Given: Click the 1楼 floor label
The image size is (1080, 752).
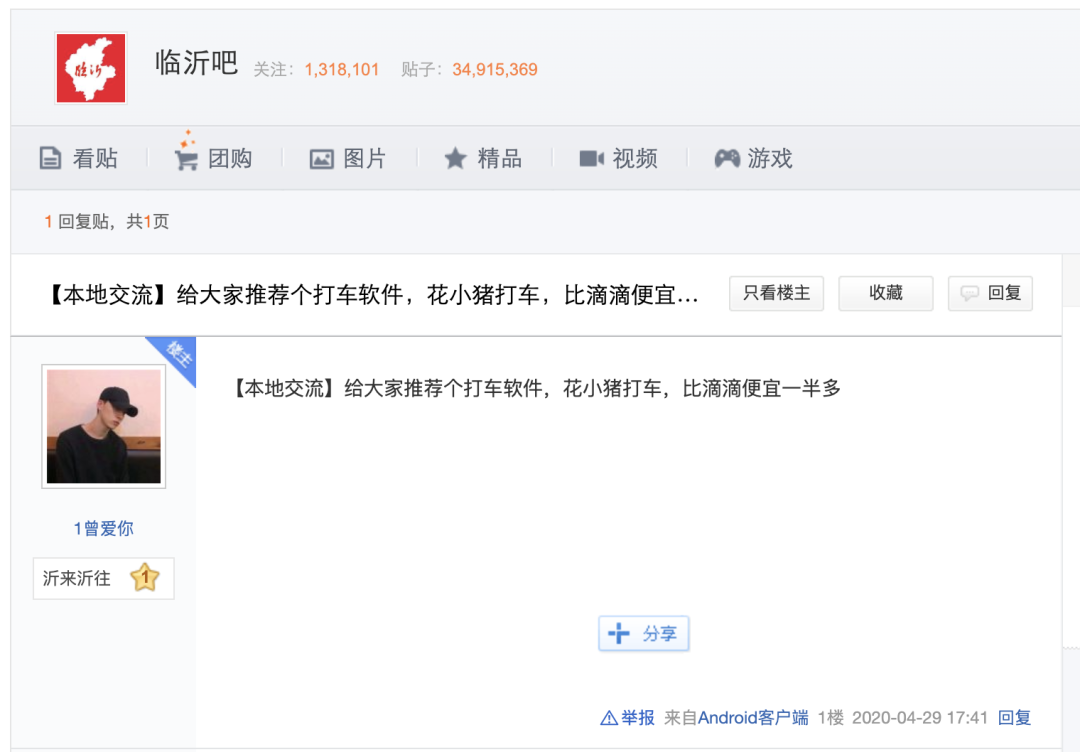Looking at the screenshot, I should (831, 718).
